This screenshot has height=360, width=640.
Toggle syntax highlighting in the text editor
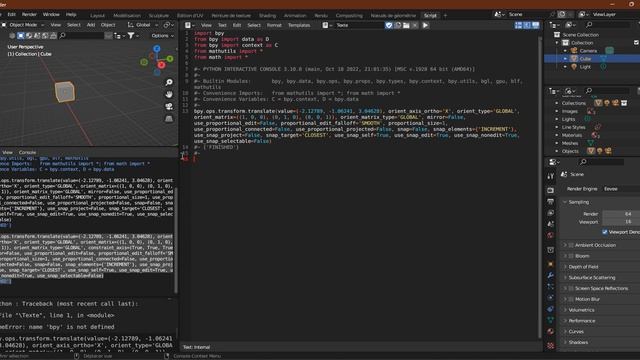[536, 25]
